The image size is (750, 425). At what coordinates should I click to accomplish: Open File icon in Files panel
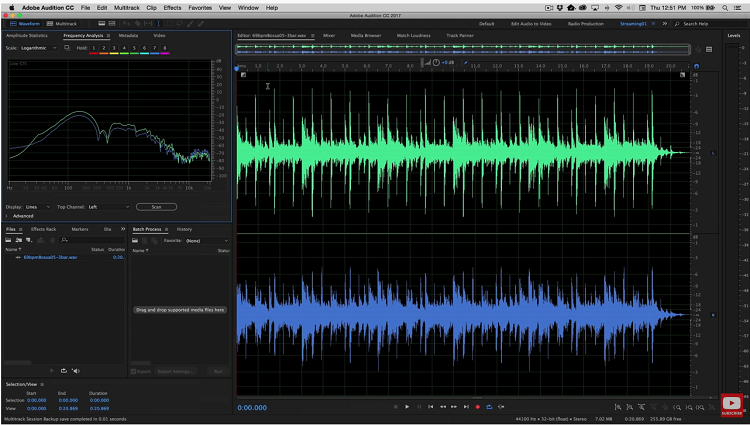[x=8, y=240]
